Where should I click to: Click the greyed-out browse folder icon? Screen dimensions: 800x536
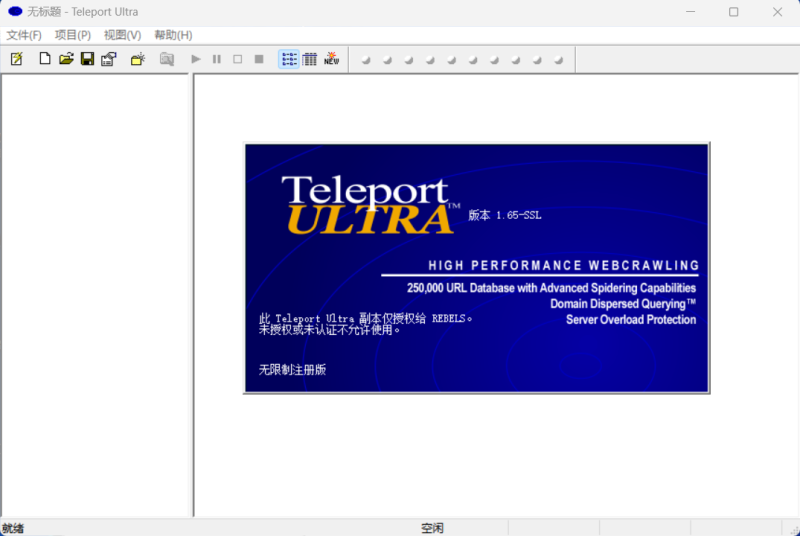(167, 59)
